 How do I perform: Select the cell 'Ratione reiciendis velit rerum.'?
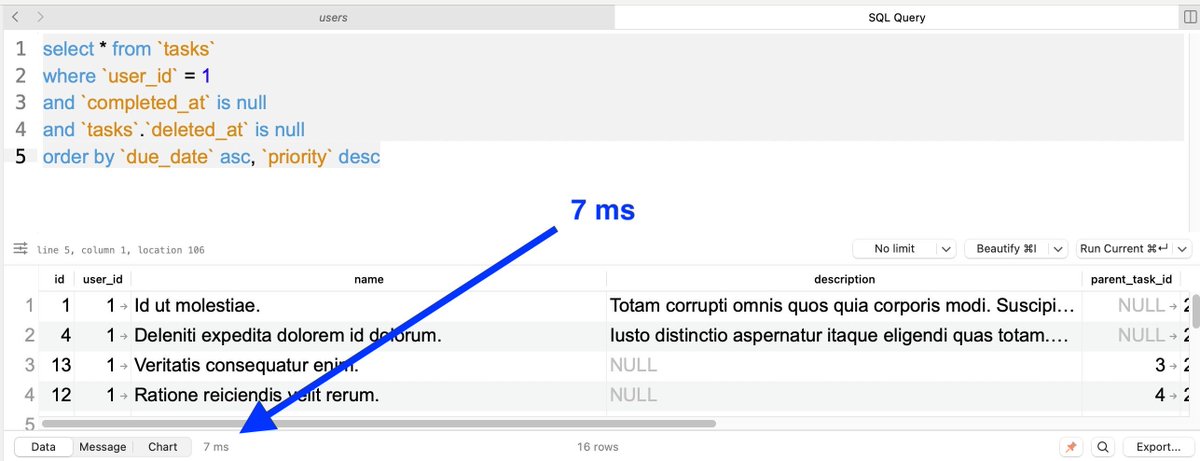pos(369,395)
